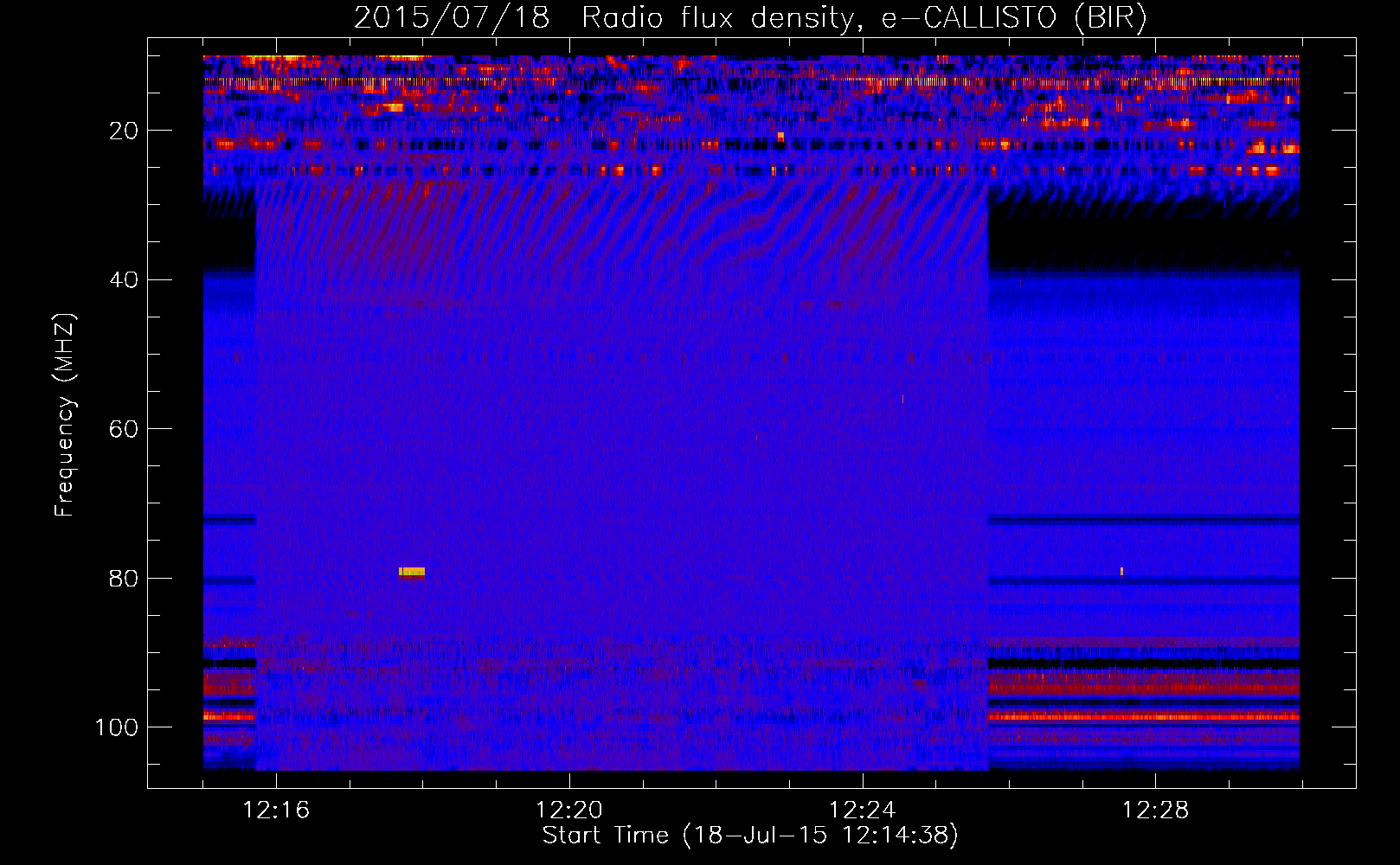This screenshot has height=865, width=1400.
Task: Click the 'Start Time (18-Jul-15 12:14:38)' label
Action: click(750, 836)
